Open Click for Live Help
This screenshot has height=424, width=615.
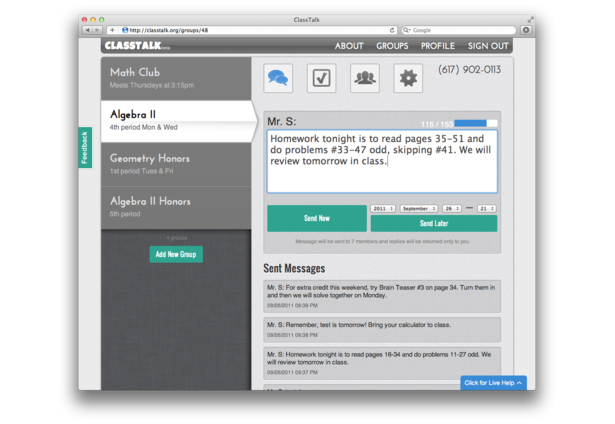[493, 383]
